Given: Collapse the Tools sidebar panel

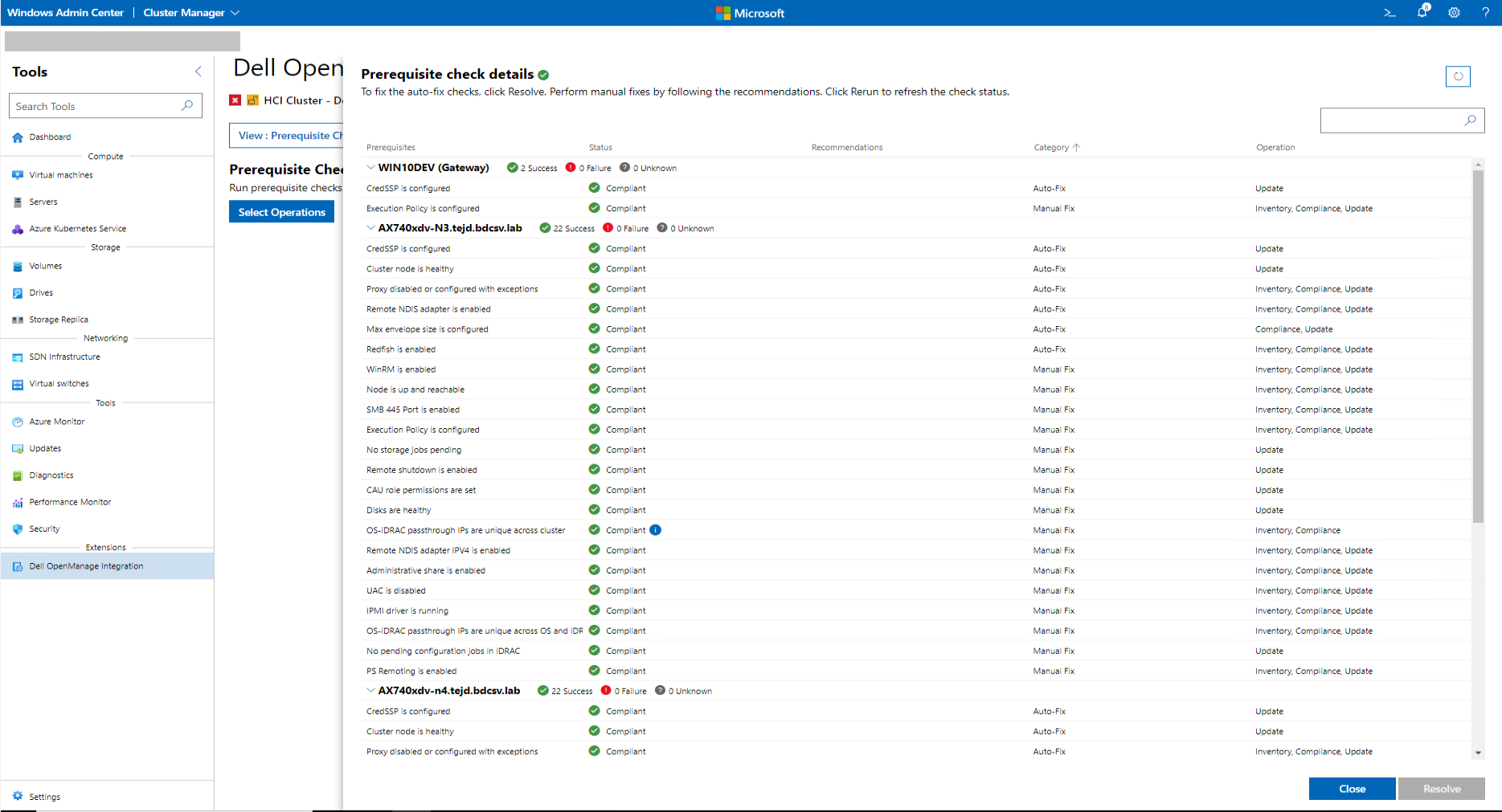Looking at the screenshot, I should pos(198,71).
